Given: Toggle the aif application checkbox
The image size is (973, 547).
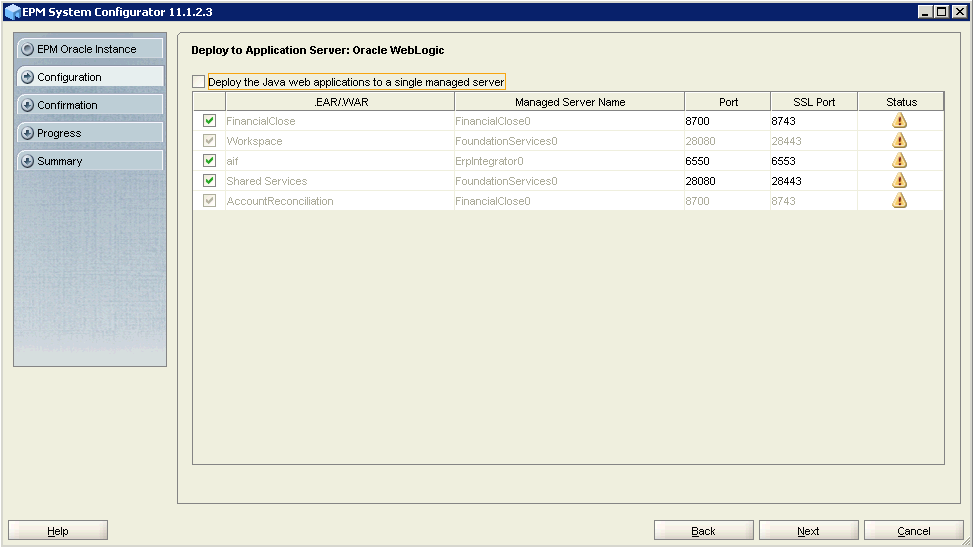Looking at the screenshot, I should 209,161.
